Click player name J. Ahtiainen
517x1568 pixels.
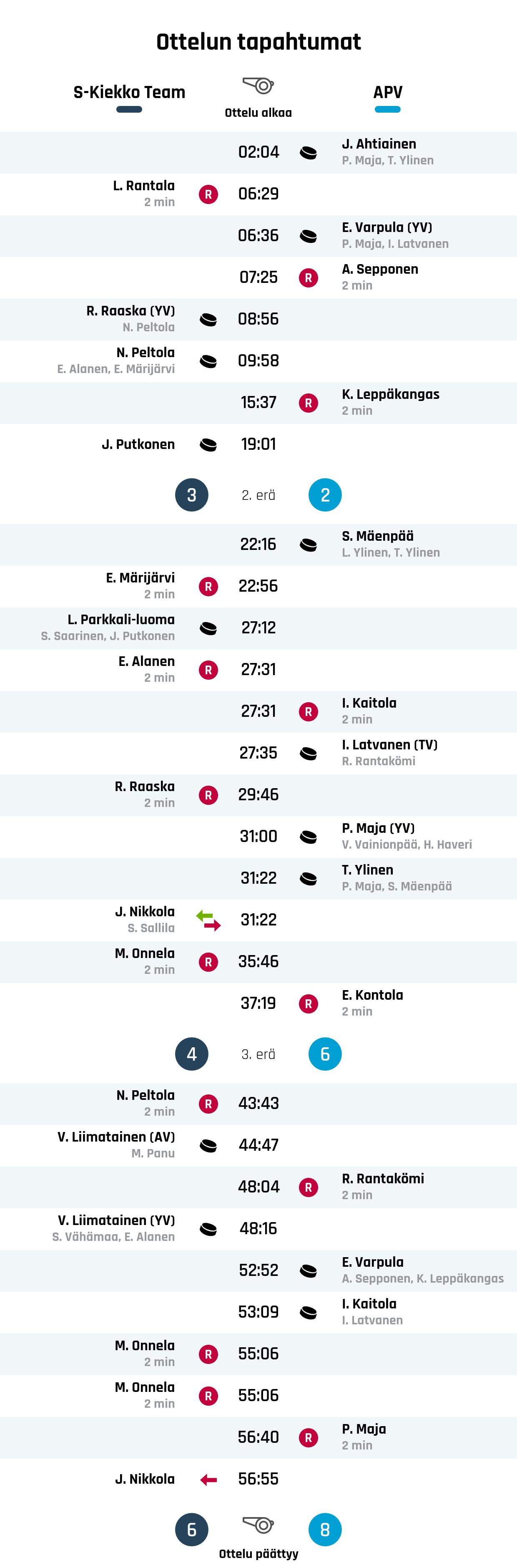(379, 144)
